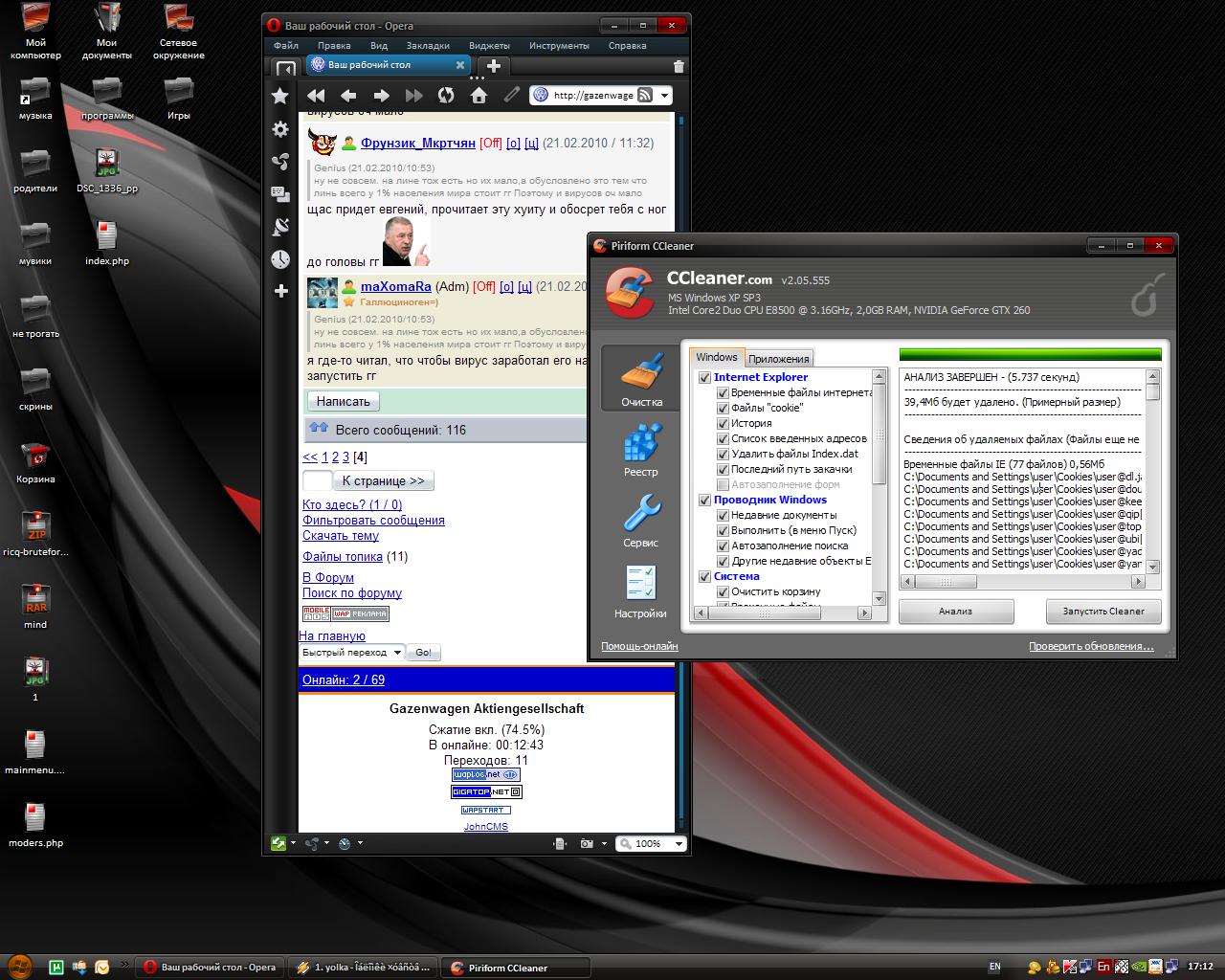Click the CCleaner analysis progress bar
1225x980 pixels.
pos(1030,354)
